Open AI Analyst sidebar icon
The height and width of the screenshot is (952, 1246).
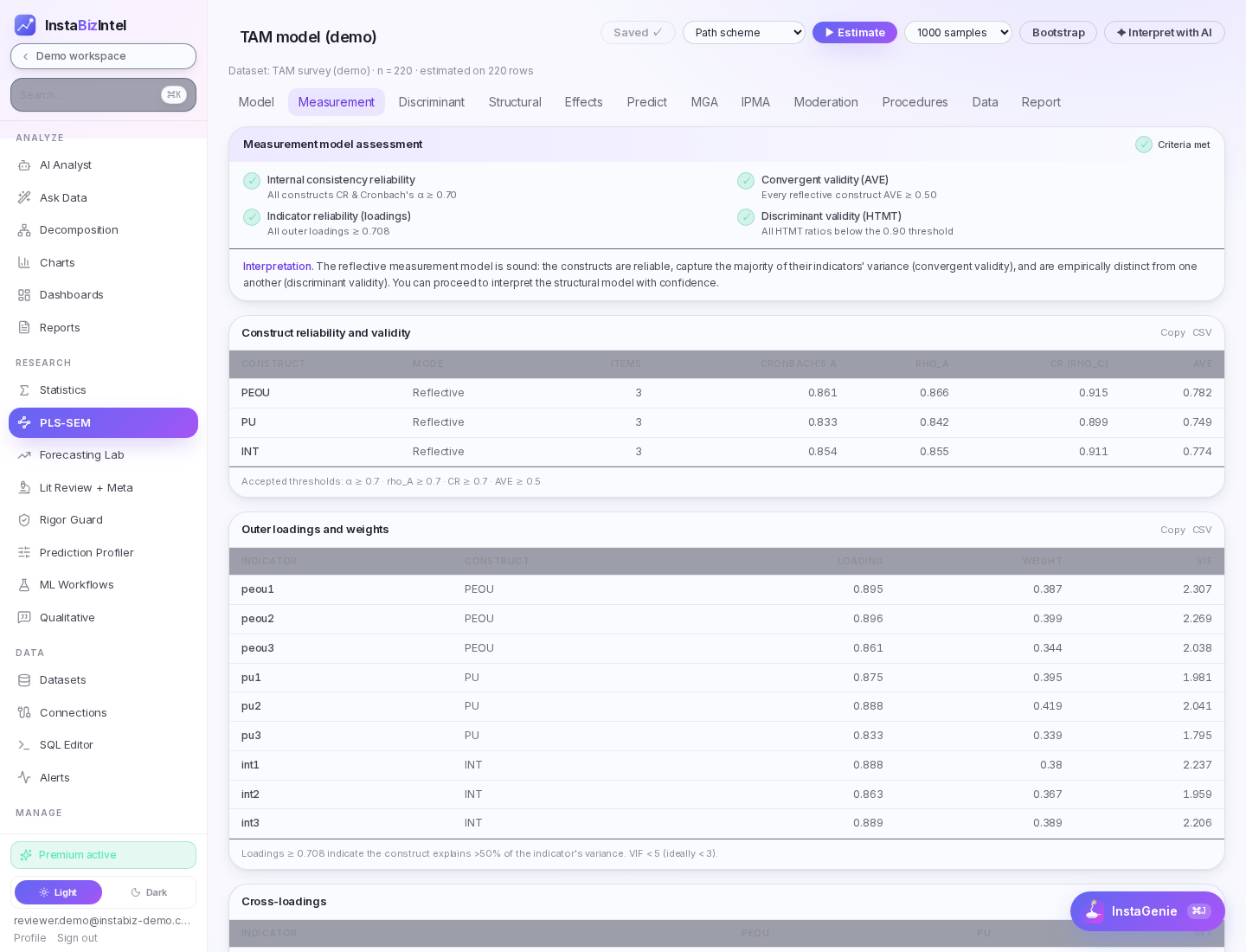click(x=24, y=165)
